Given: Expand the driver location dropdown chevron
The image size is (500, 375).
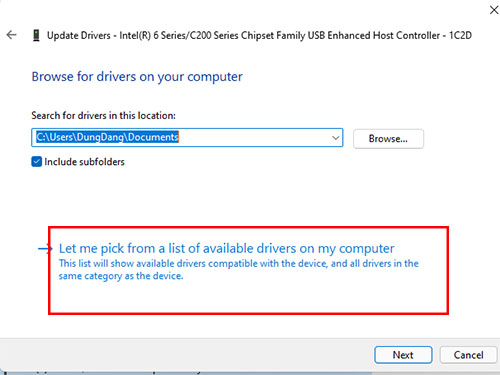Looking at the screenshot, I should 335,138.
